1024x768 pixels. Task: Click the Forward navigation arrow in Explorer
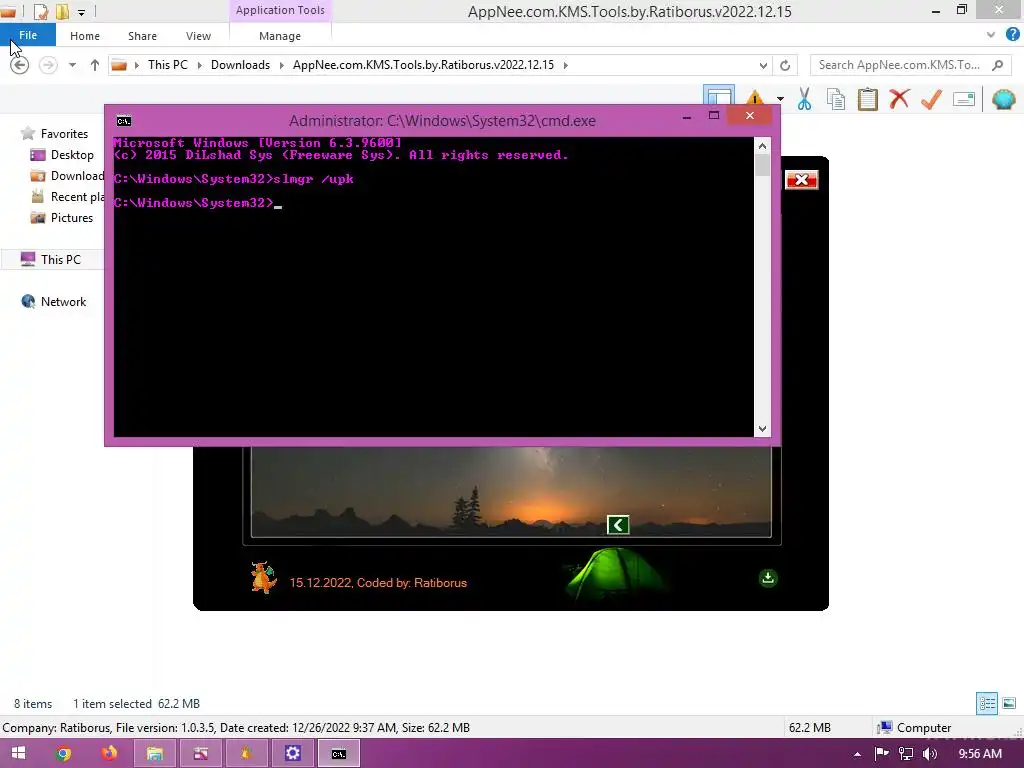click(48, 65)
